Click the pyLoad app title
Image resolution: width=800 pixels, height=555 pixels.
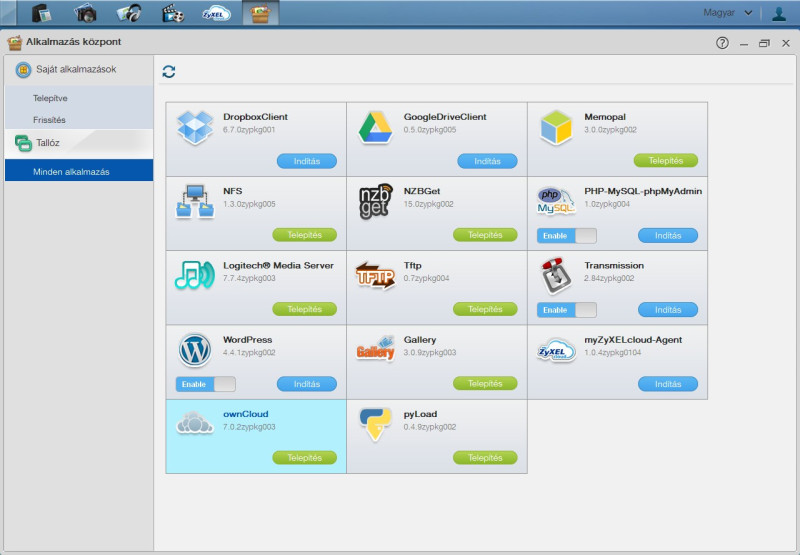tap(420, 414)
